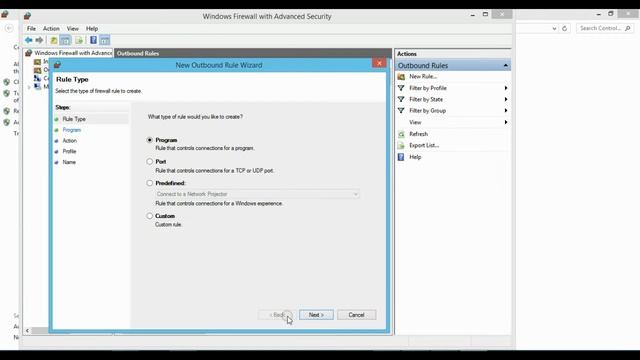Click refresh icon in Control Panel window
Screen dimensions: 640x360
click(565, 28)
